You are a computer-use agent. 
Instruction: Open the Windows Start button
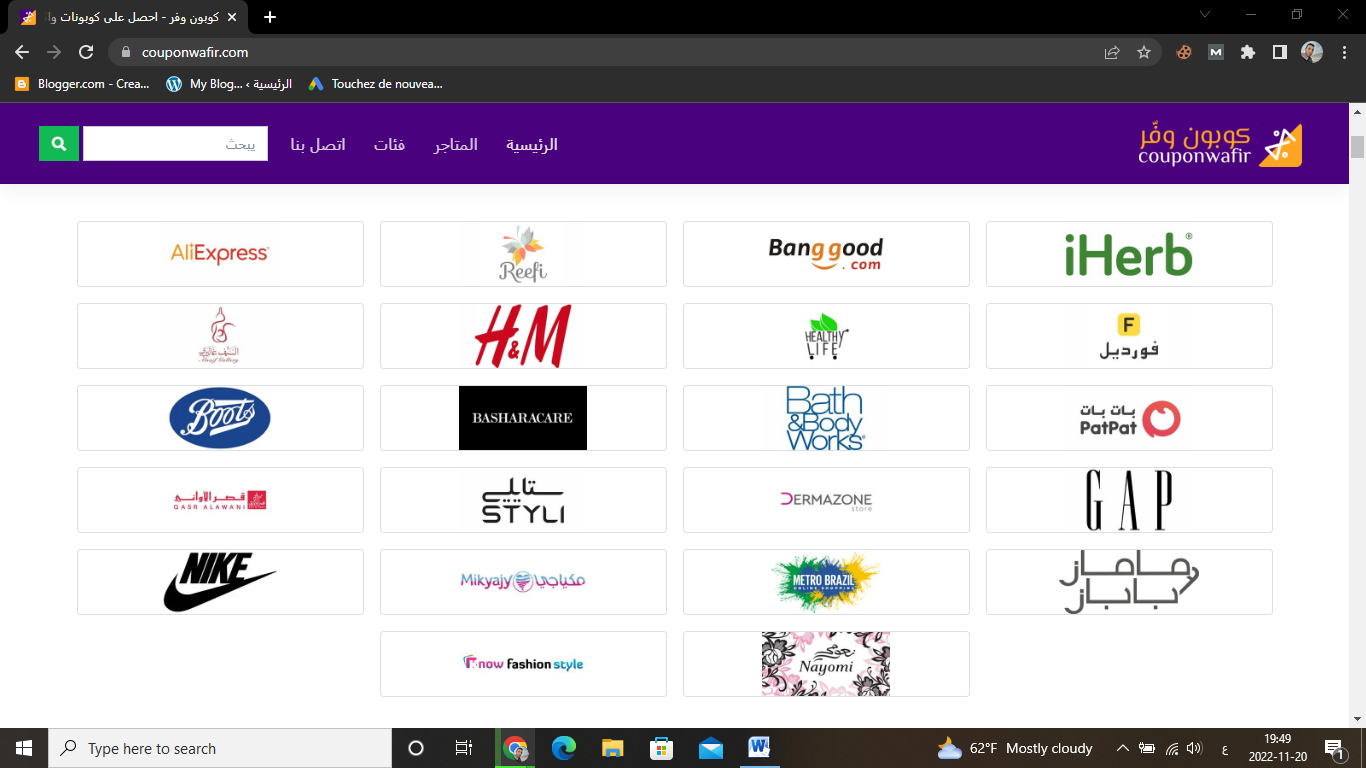tap(24, 748)
